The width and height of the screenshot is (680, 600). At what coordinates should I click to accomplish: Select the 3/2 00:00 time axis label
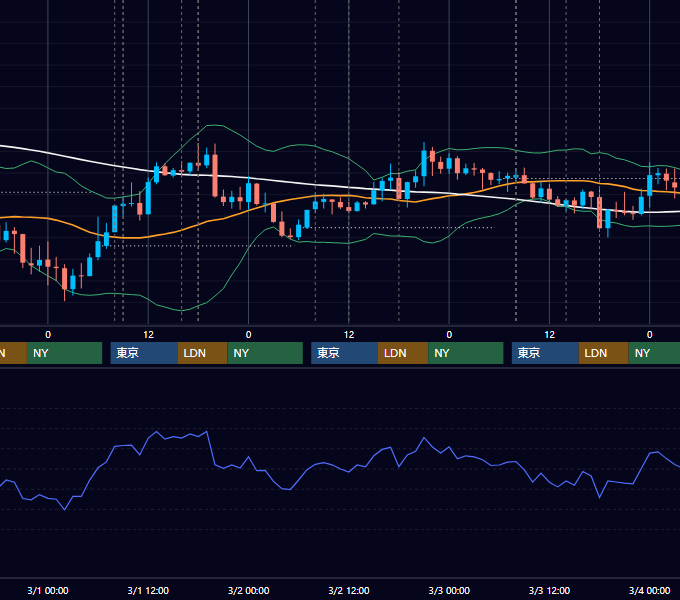(248, 590)
